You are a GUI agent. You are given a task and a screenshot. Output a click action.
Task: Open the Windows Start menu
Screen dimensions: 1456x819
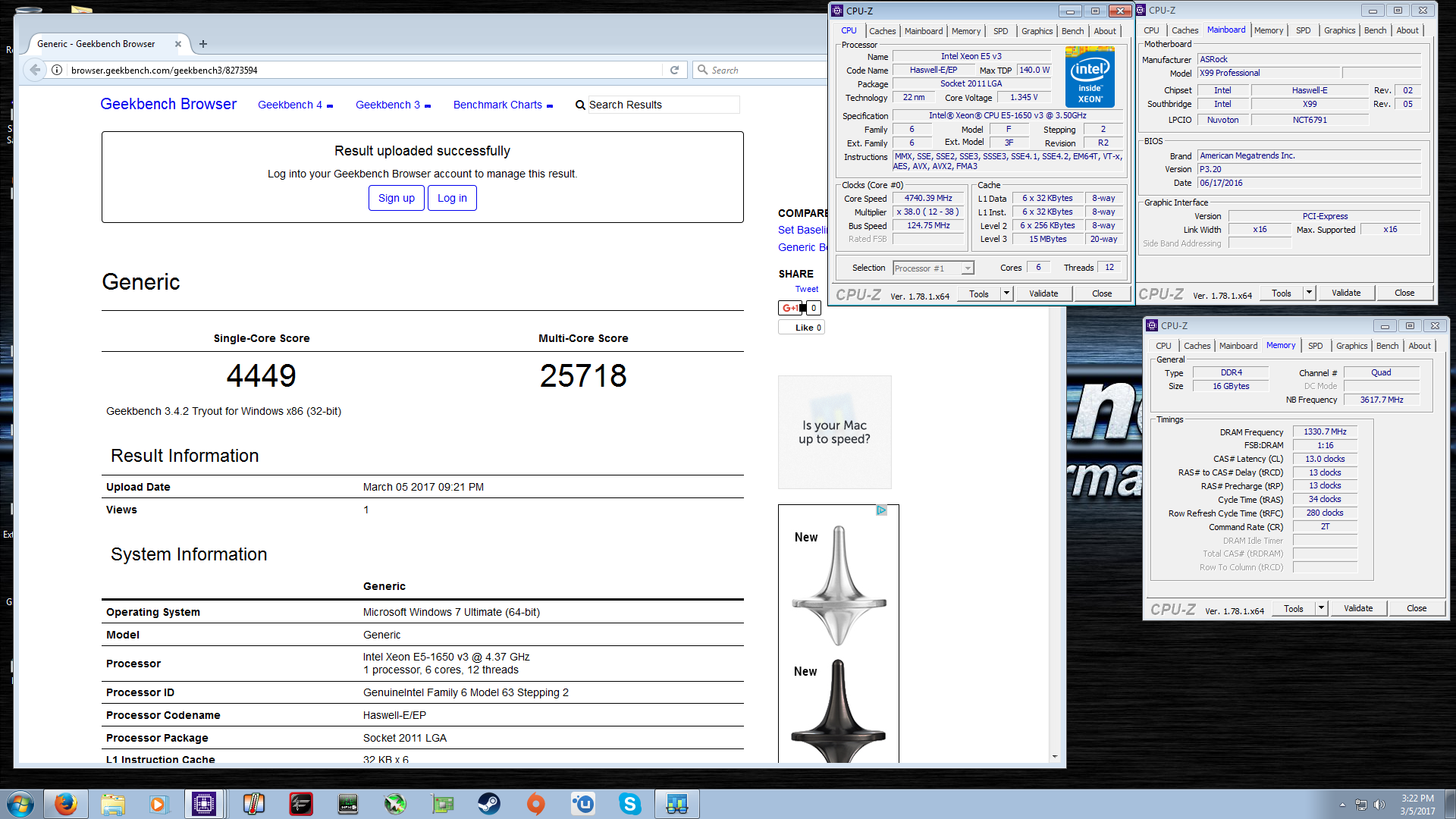pyautogui.click(x=20, y=804)
